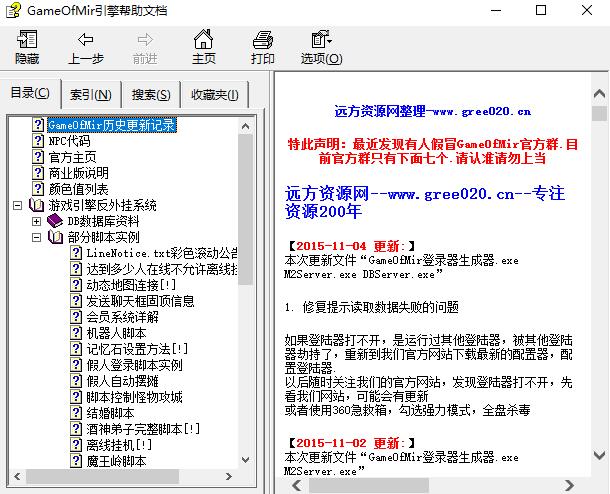Screen dimensions: 610x494
Task: Open the NPC代码 topic
Action: click(x=69, y=141)
